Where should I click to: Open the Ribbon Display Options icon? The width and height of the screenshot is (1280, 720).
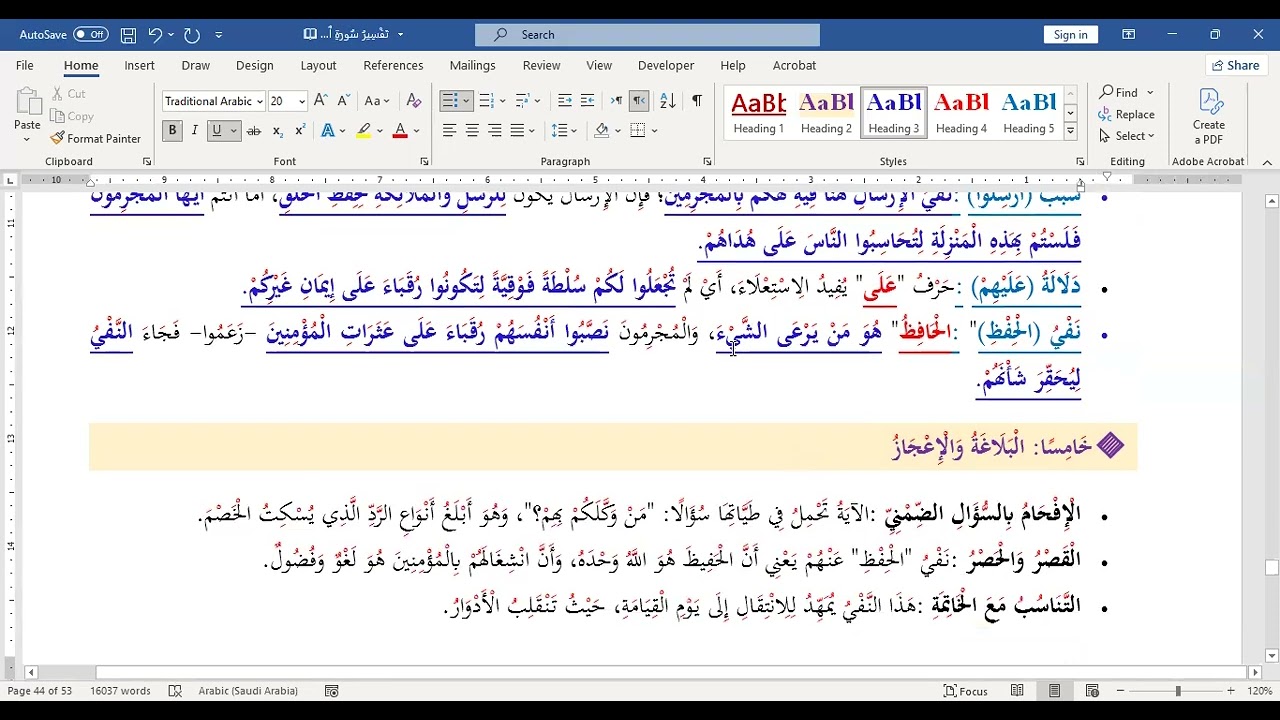[1128, 34]
